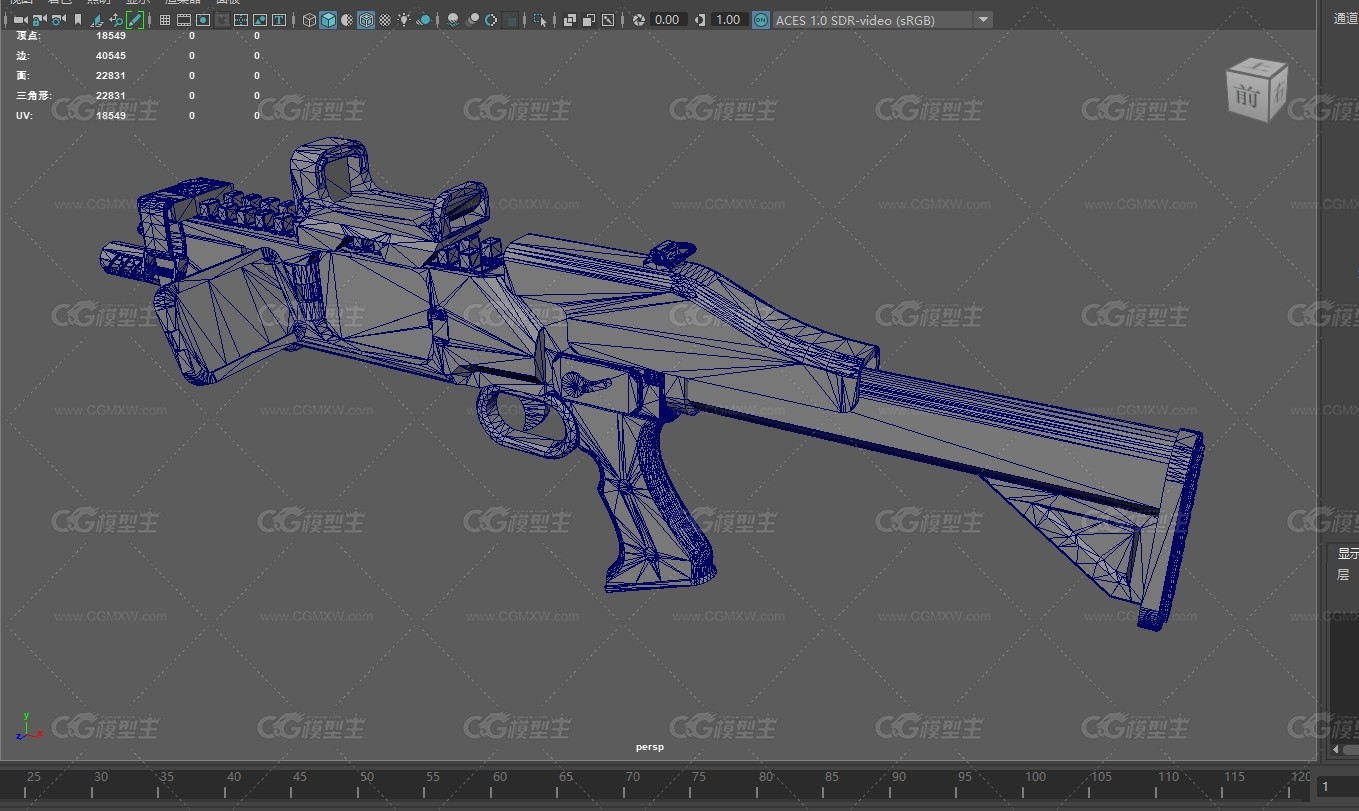The image size is (1359, 811).
Task: Toggle the Wireframe on Shaded icon
Action: coord(366,20)
